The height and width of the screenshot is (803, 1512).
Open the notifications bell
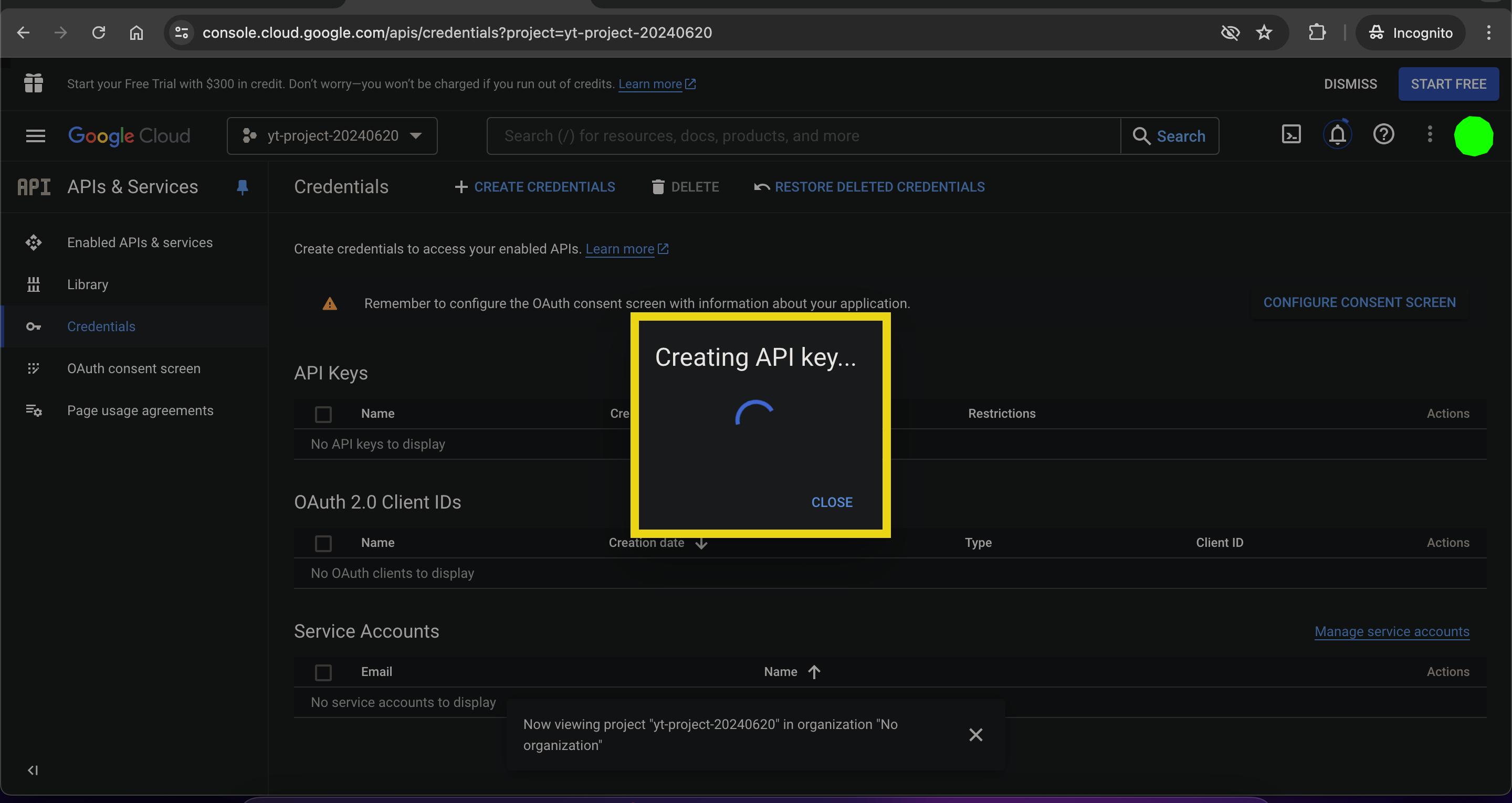click(1337, 135)
